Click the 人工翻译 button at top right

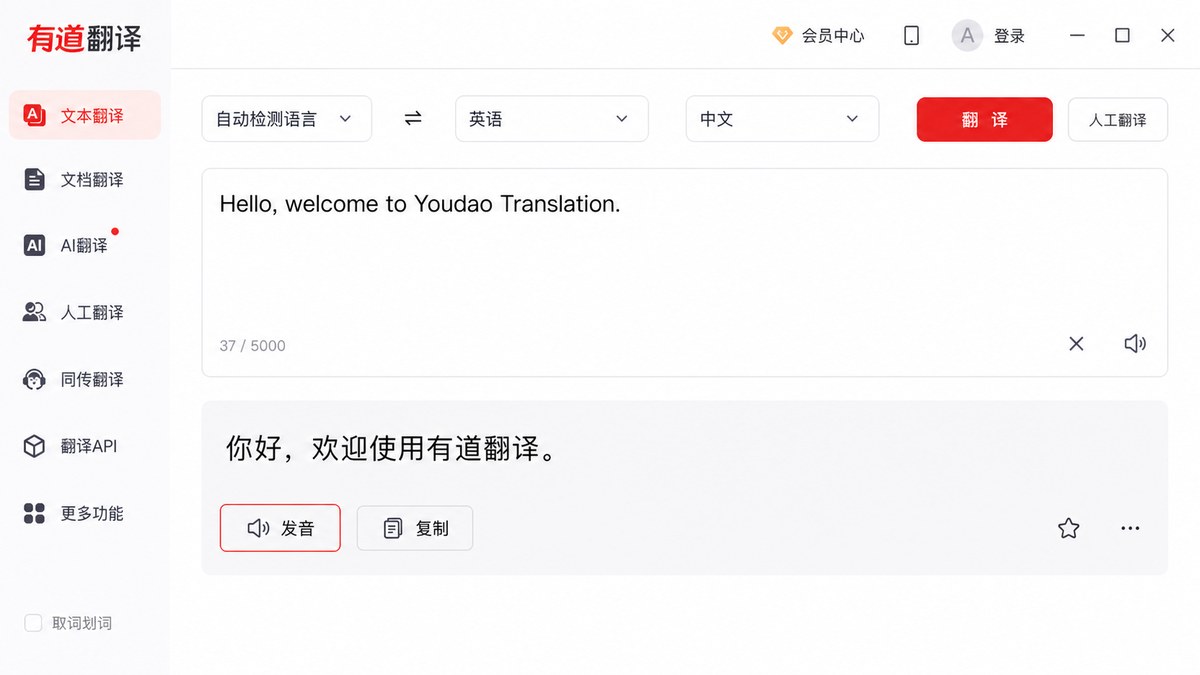pos(1118,120)
